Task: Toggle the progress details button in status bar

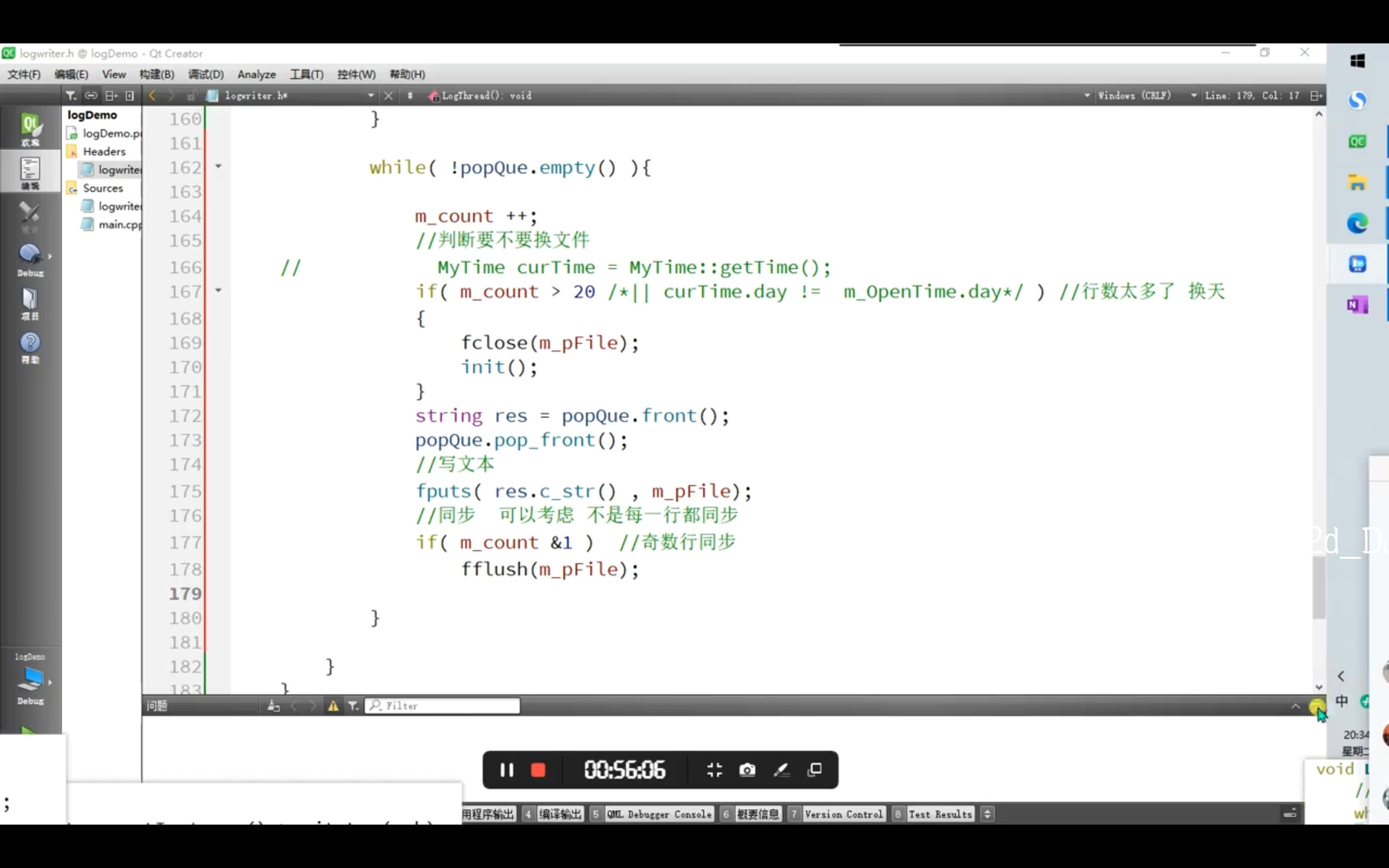Action: pyautogui.click(x=1290, y=813)
